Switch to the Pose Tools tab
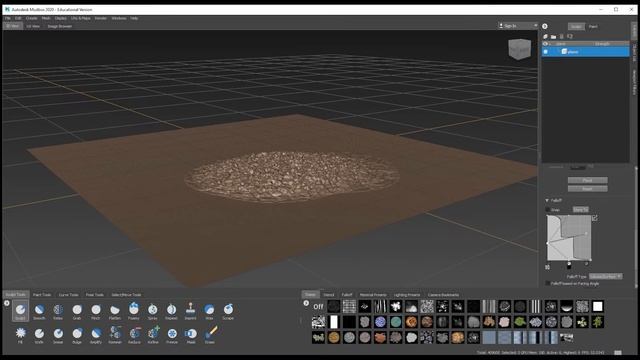 pyautogui.click(x=95, y=295)
